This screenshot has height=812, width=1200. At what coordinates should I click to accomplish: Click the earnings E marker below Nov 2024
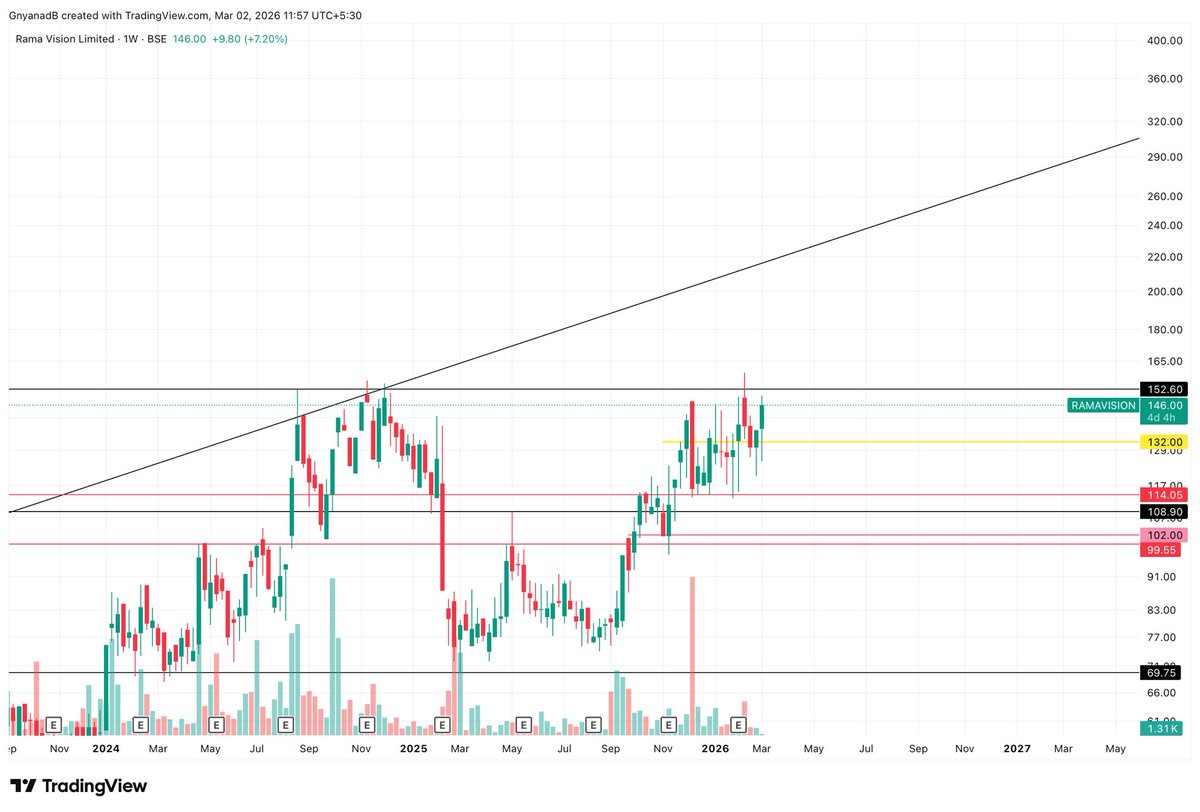click(x=367, y=723)
